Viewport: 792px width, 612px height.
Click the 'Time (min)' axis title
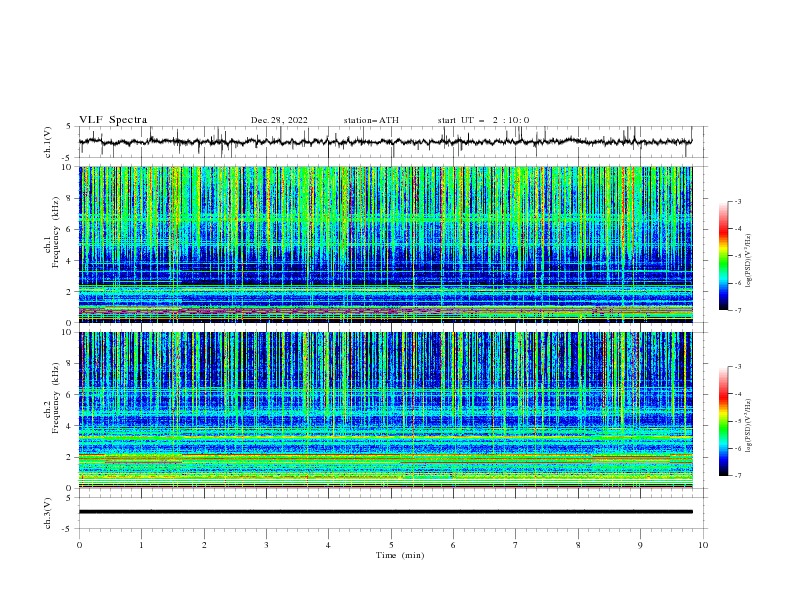400,555
